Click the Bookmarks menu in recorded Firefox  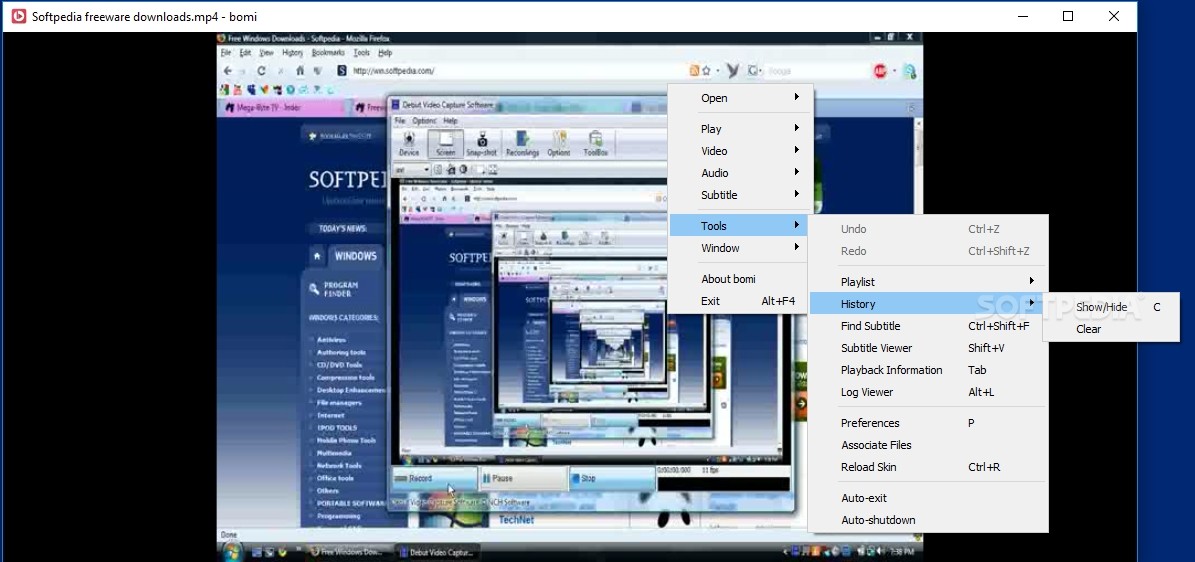pos(328,53)
